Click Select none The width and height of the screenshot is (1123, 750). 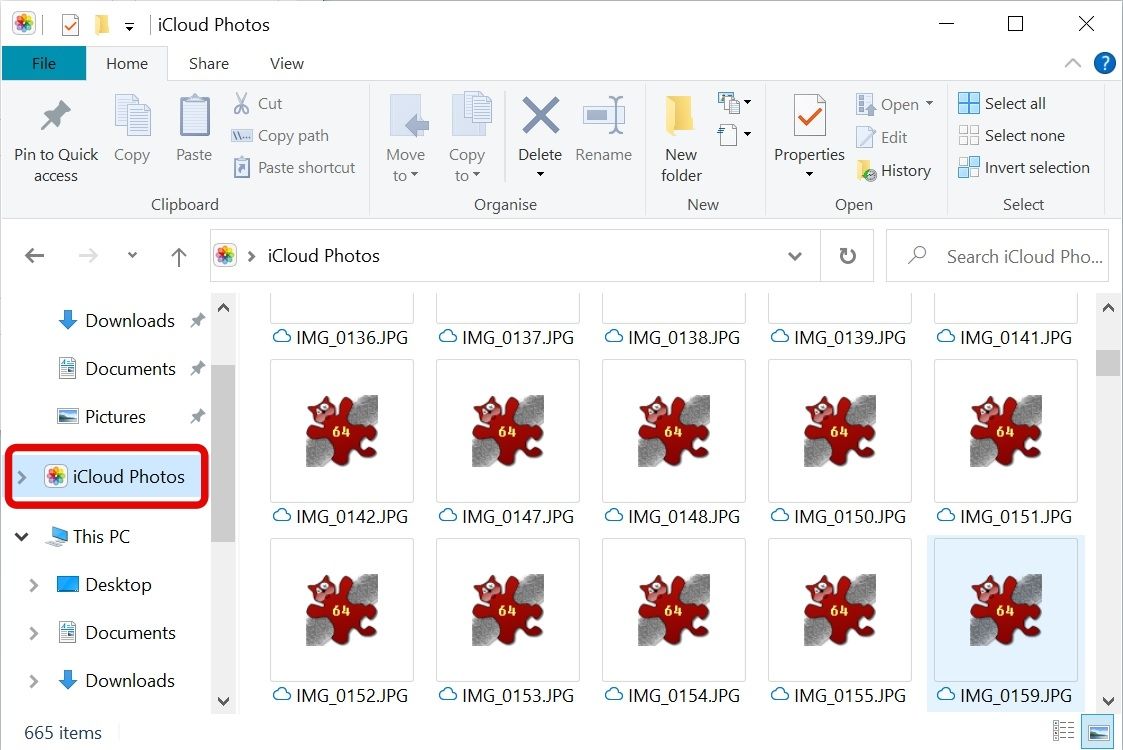tap(1011, 135)
